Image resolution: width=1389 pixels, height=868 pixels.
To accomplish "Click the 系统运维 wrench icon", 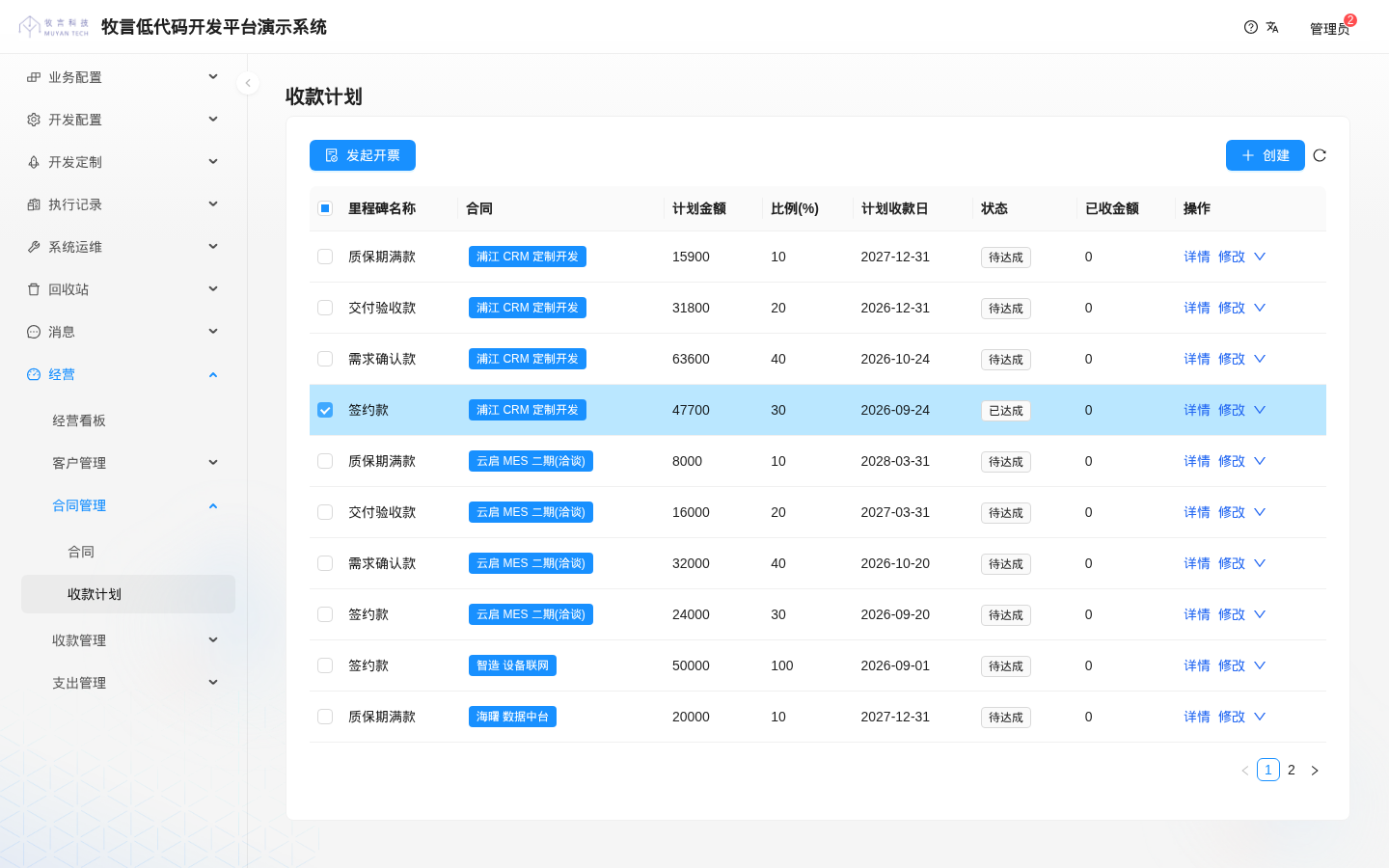I will click(x=34, y=247).
